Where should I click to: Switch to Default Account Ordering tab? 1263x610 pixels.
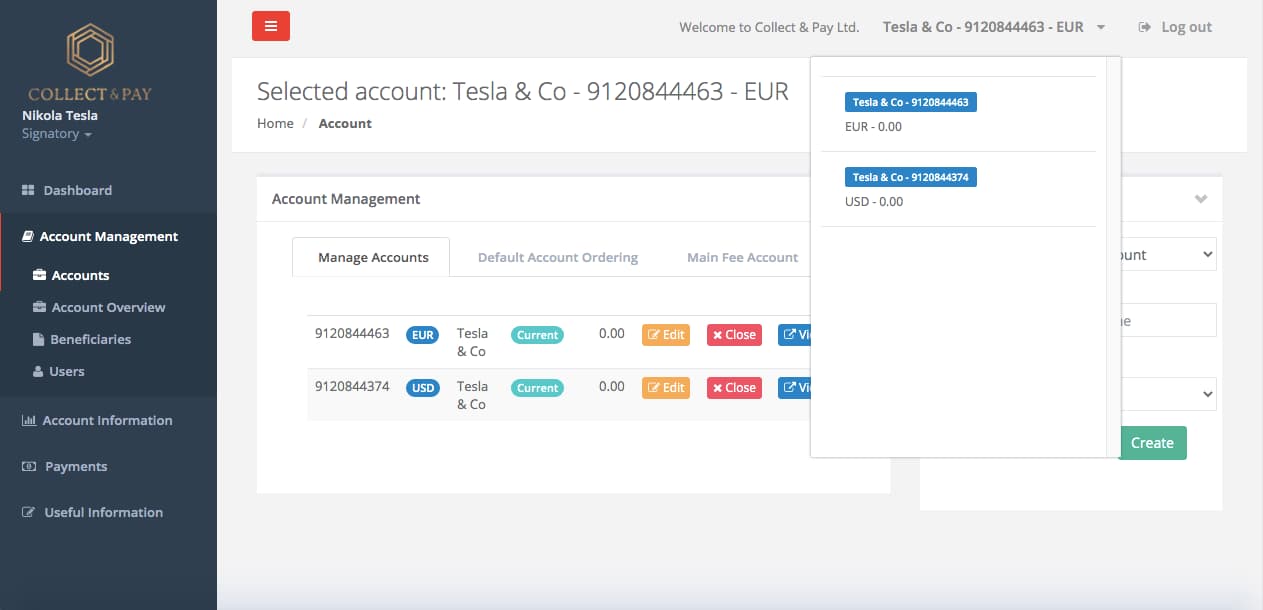(557, 257)
